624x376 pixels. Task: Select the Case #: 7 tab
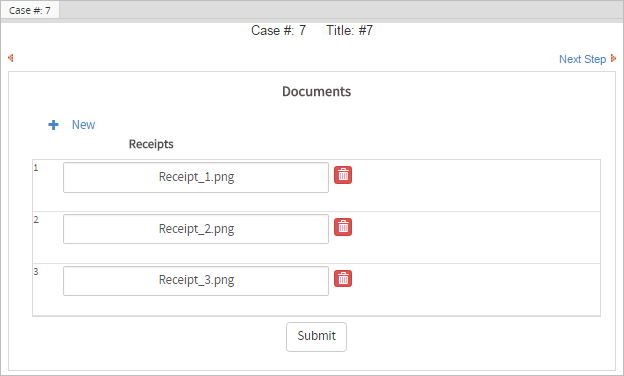coord(30,10)
